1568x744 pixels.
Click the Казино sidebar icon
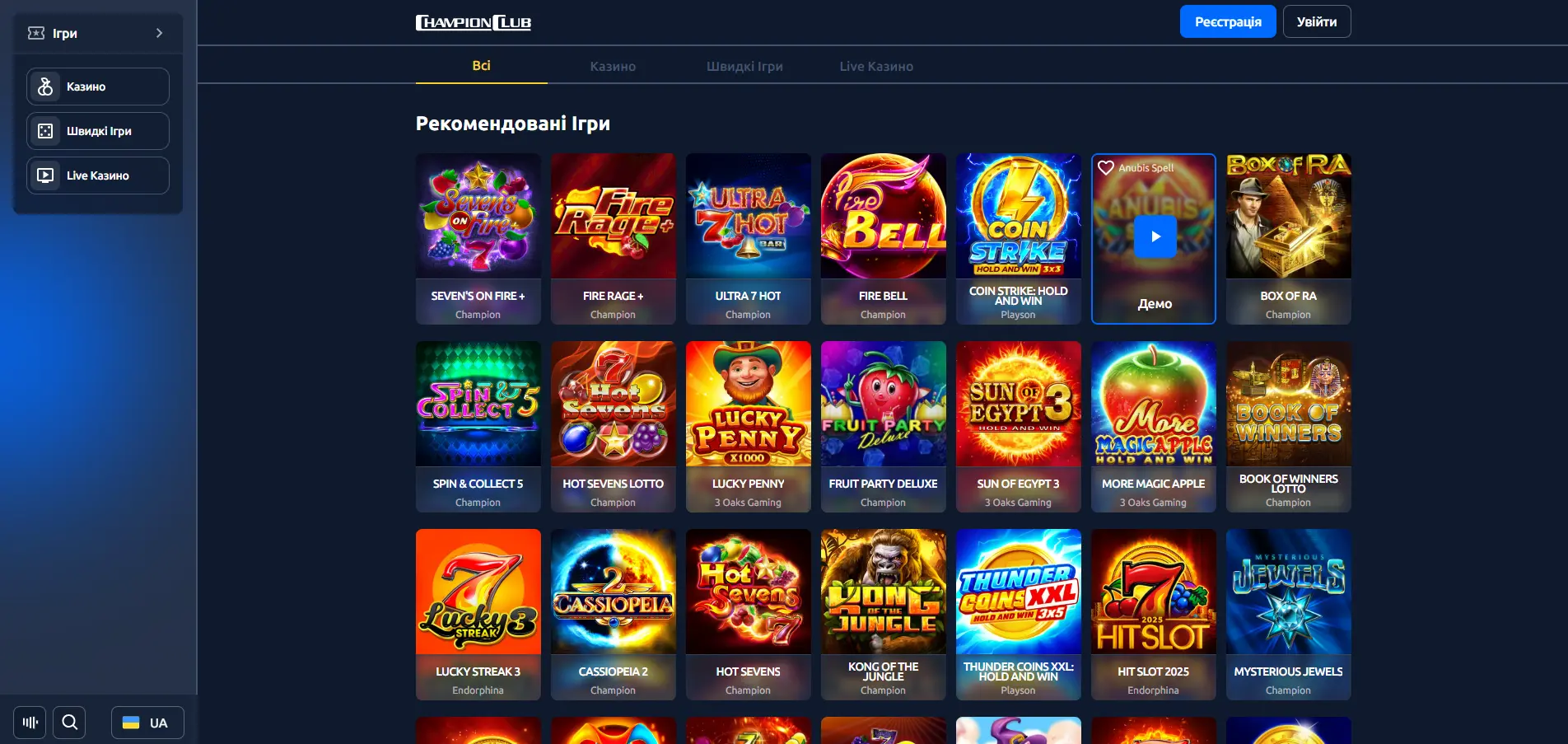coord(45,87)
